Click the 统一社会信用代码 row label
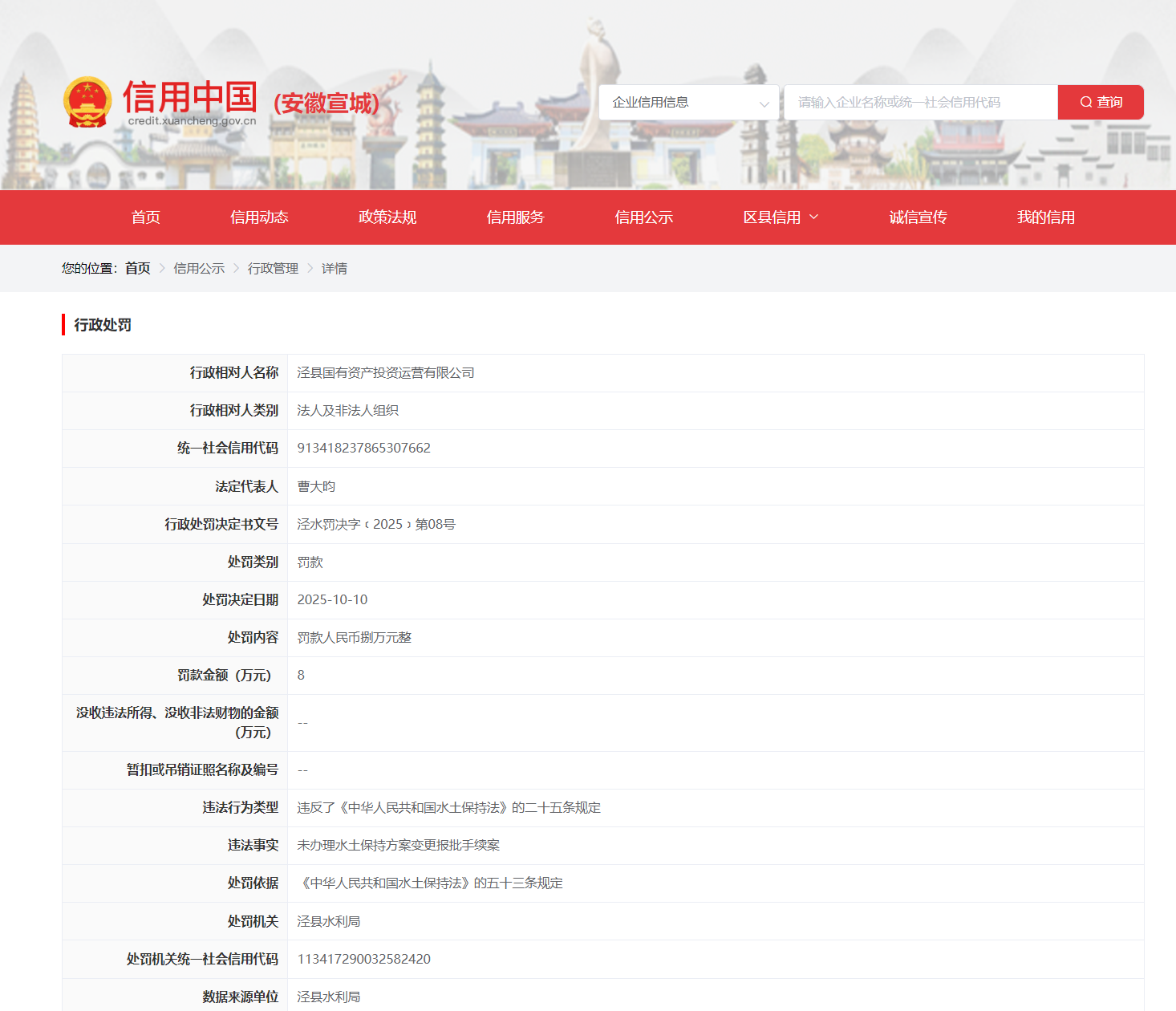Image resolution: width=1176 pixels, height=1011 pixels. click(x=228, y=449)
